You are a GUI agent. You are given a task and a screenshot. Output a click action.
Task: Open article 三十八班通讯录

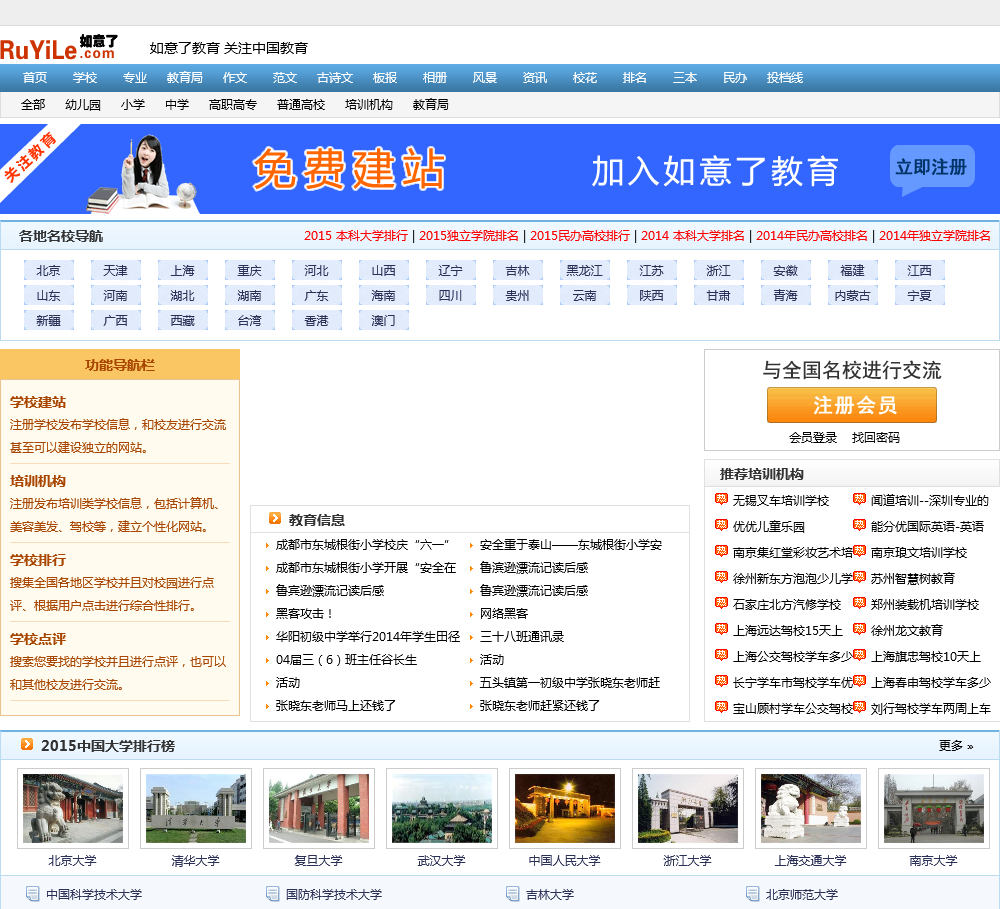click(522, 637)
